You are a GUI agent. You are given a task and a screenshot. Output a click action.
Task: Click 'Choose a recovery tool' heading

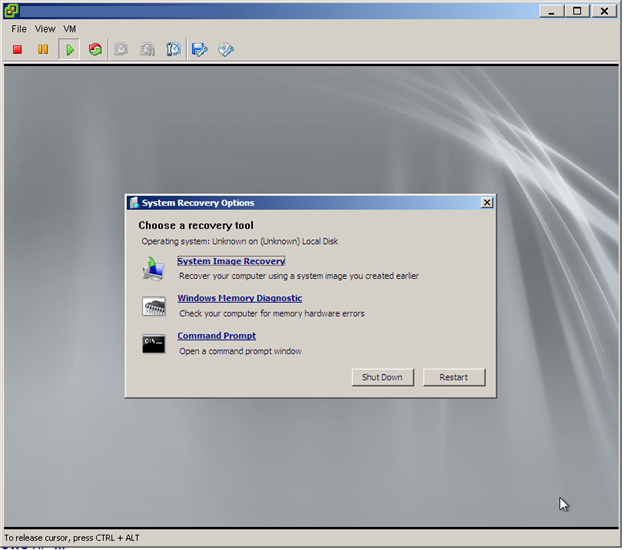pyautogui.click(x=196, y=226)
